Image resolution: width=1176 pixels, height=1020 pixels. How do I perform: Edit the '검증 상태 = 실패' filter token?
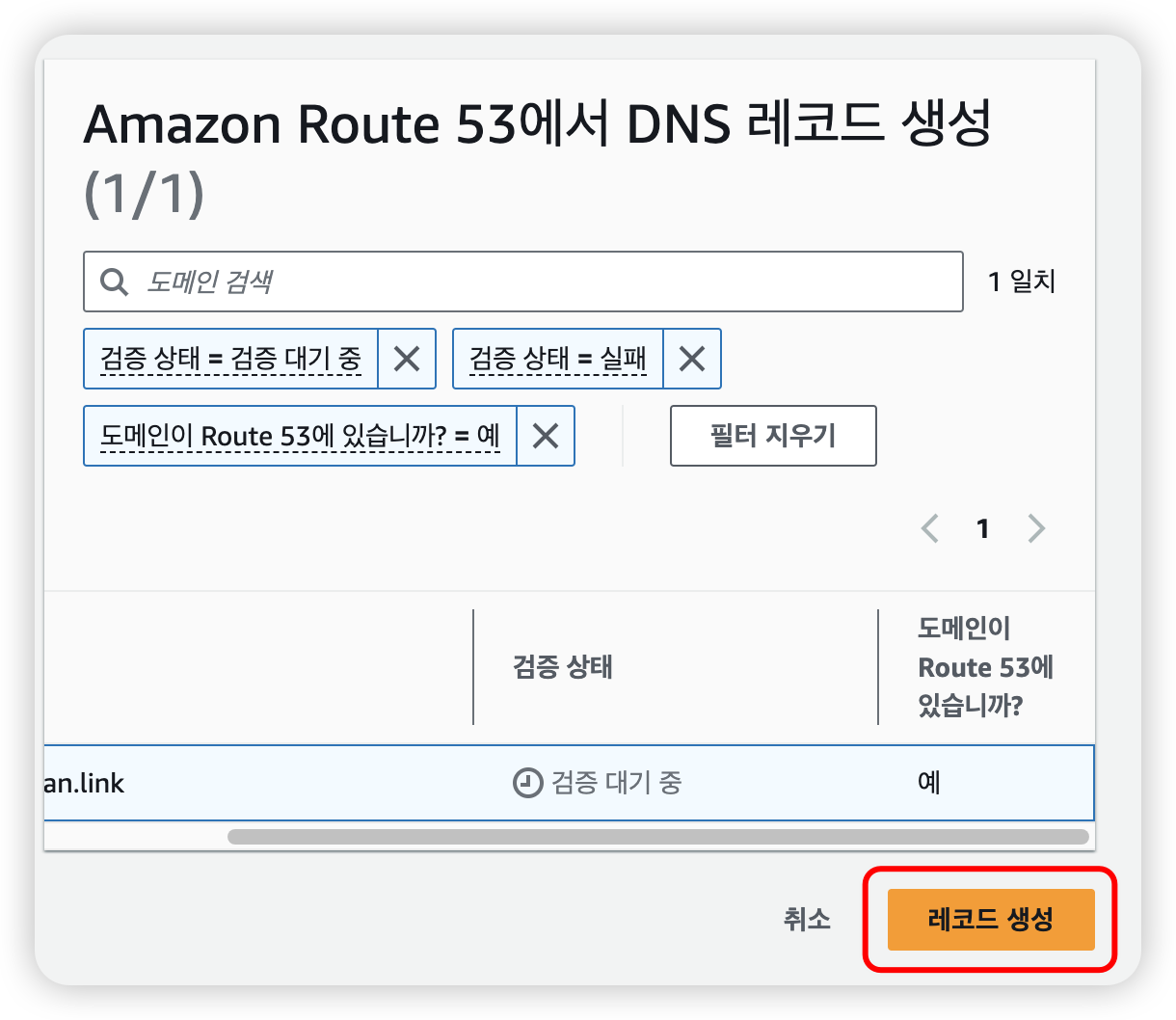557,359
